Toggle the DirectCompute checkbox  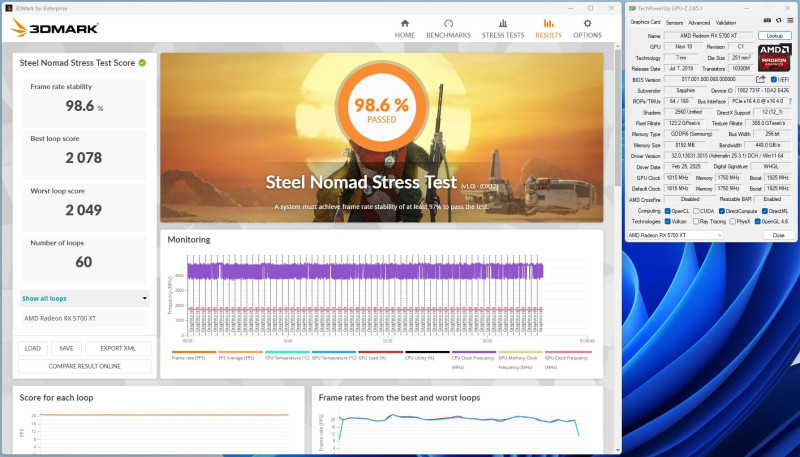click(722, 211)
